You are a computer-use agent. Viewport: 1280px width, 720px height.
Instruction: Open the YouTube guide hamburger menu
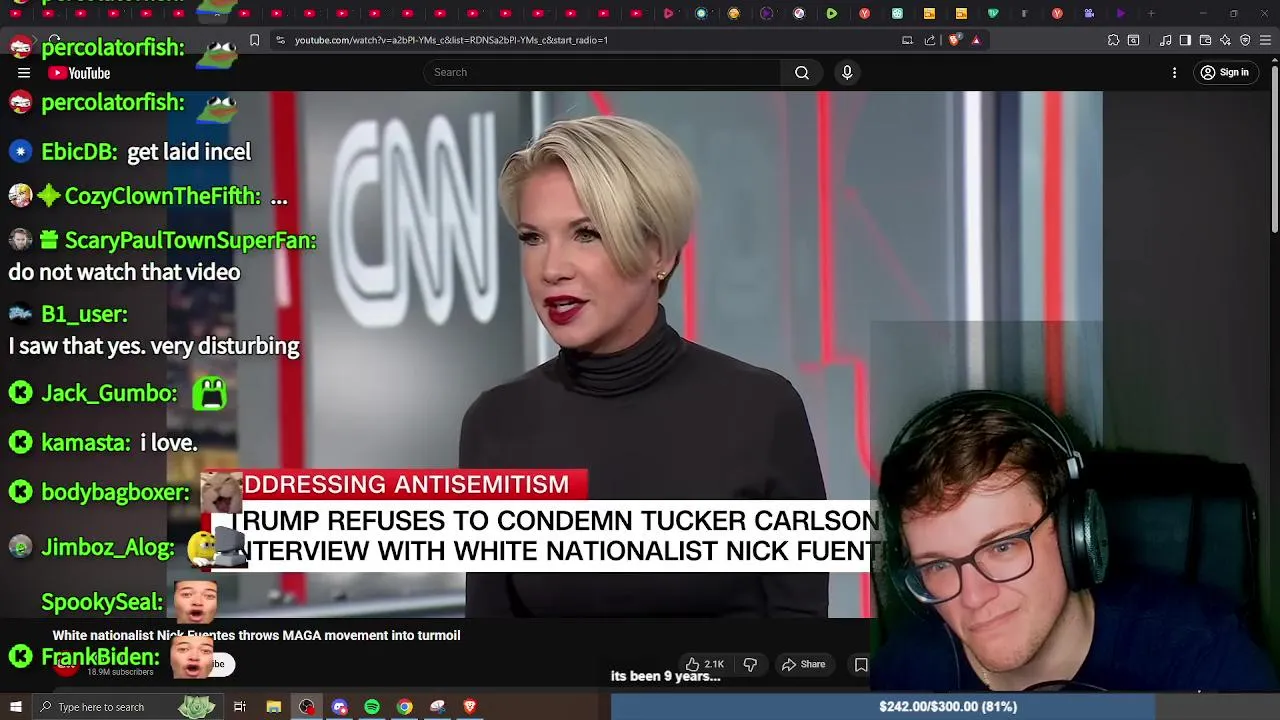pos(24,73)
